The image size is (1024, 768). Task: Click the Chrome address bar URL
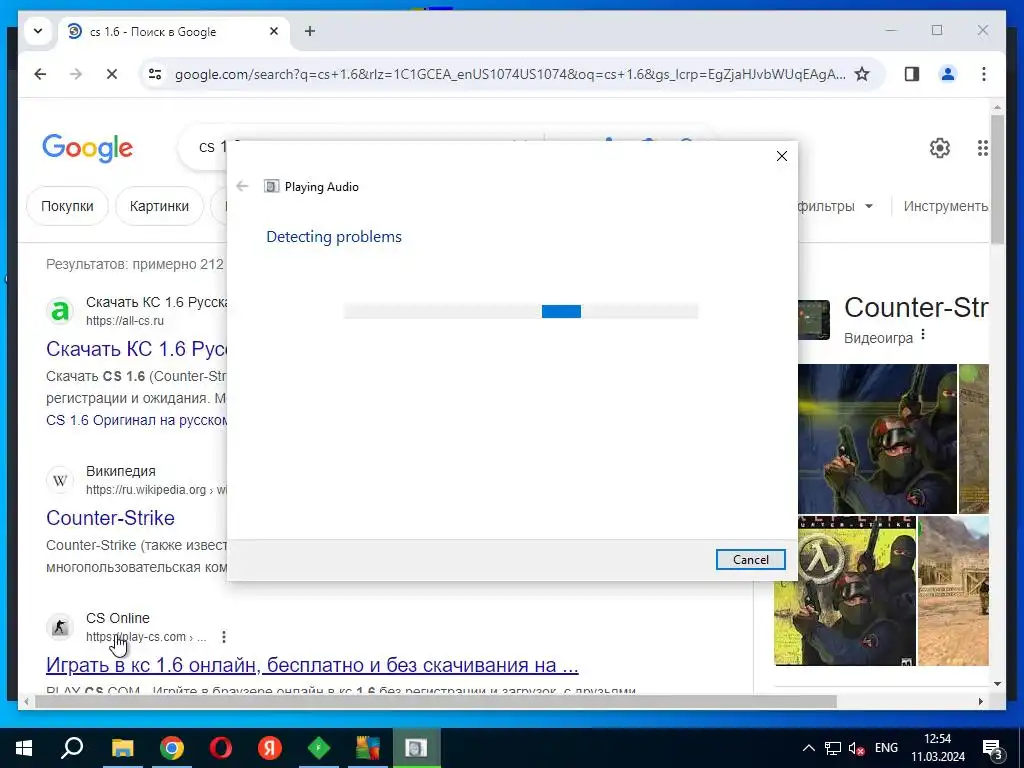point(509,74)
